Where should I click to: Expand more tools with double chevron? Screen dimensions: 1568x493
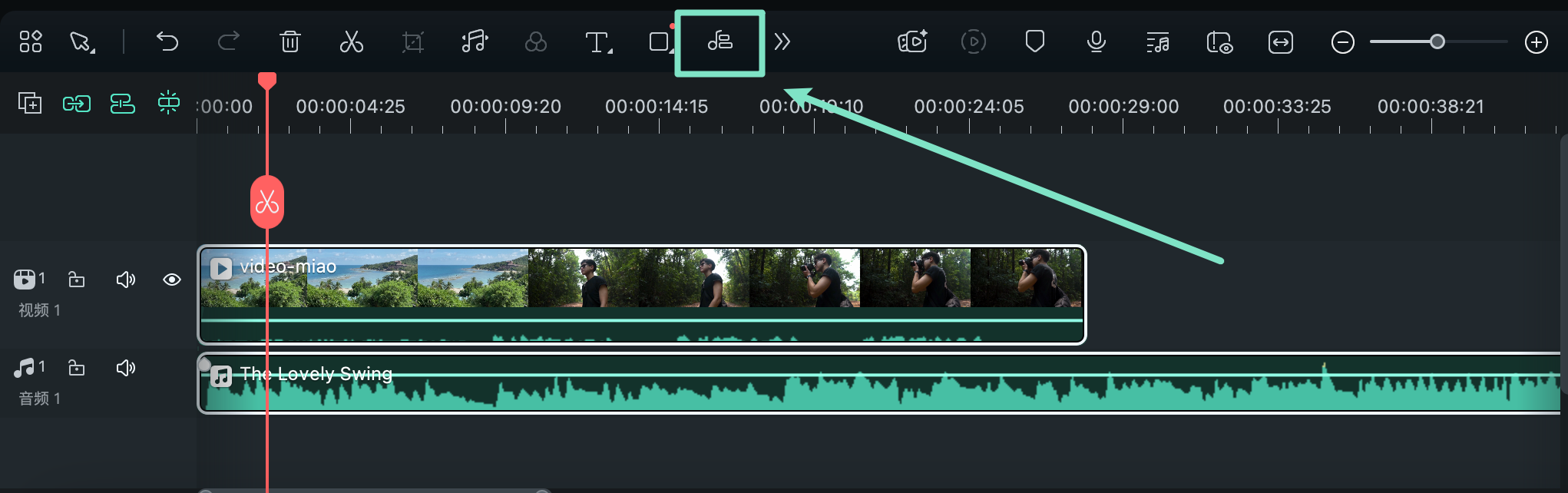782,41
